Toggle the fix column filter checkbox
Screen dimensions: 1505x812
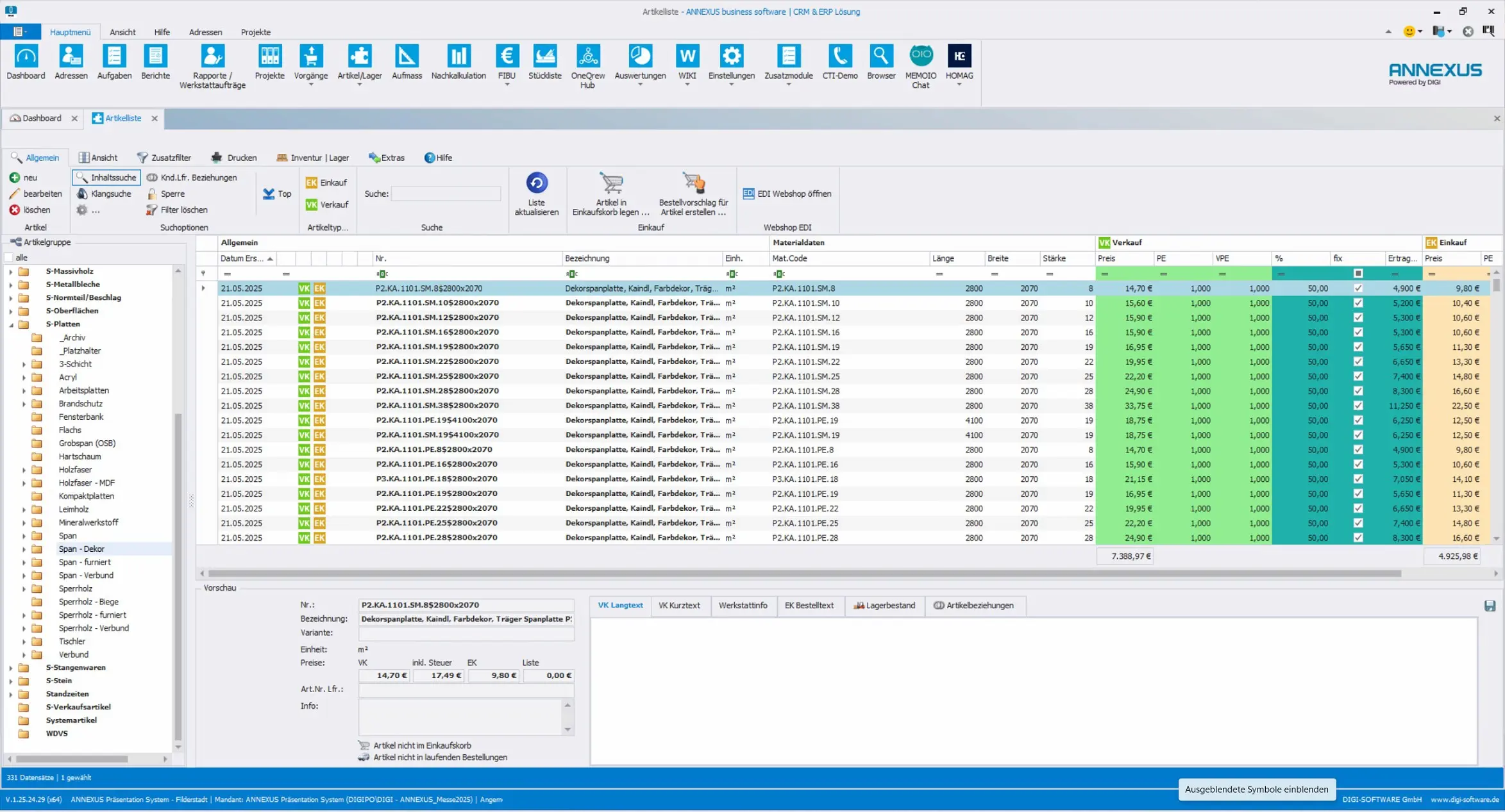[x=1358, y=274]
